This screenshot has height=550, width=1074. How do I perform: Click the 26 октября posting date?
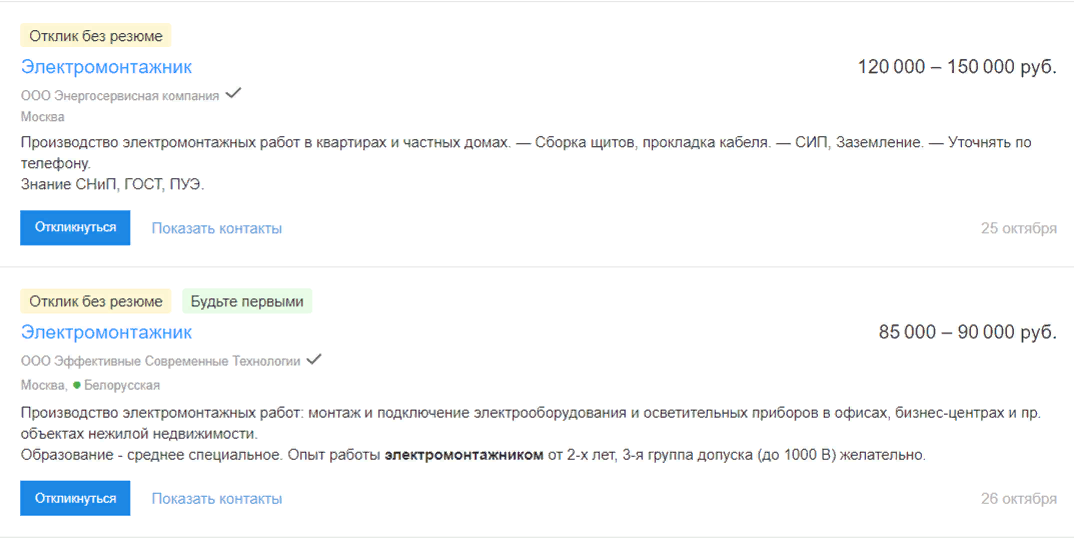[1018, 498]
